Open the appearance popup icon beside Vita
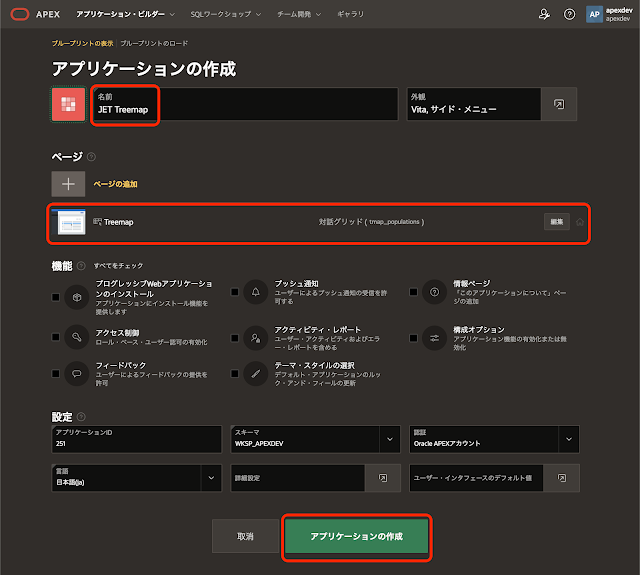Image resolution: width=640 pixels, height=575 pixels. point(559,104)
